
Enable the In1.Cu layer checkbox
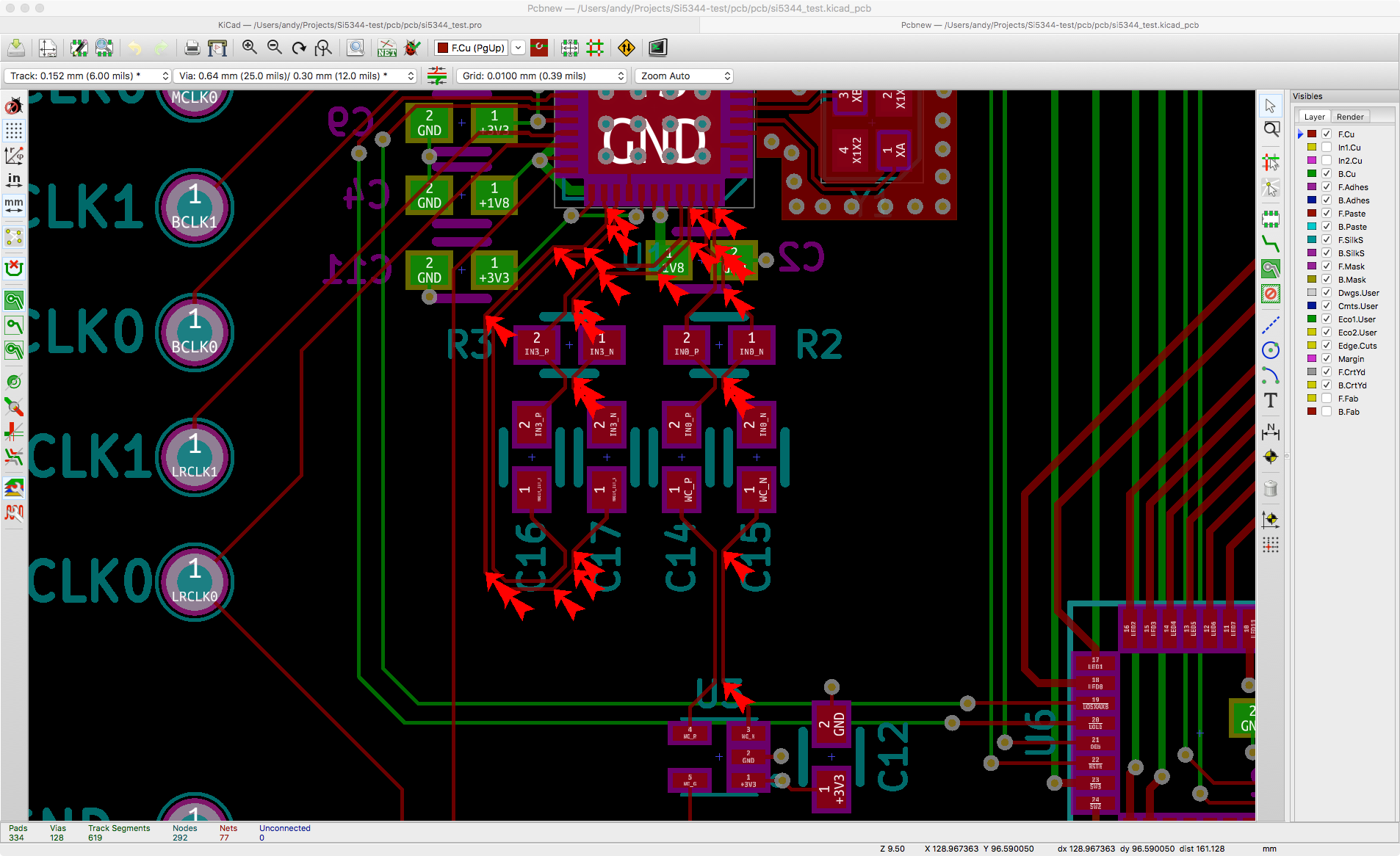click(1327, 148)
